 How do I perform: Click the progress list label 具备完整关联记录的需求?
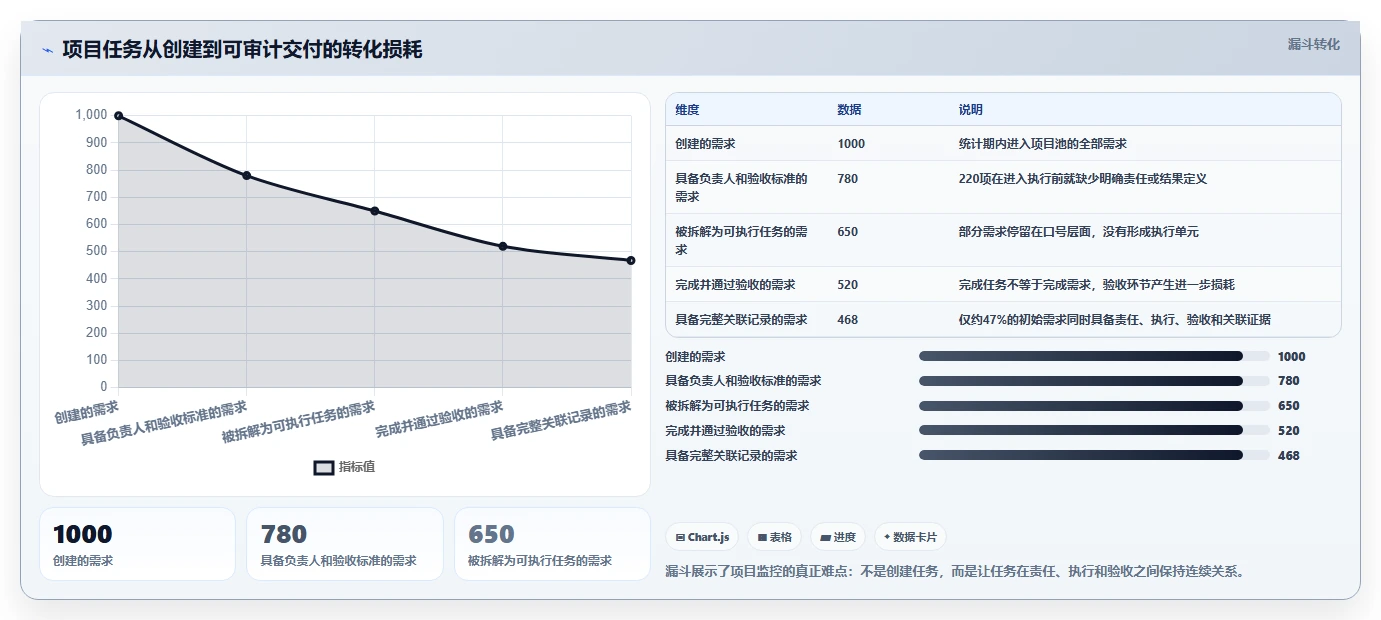point(731,455)
